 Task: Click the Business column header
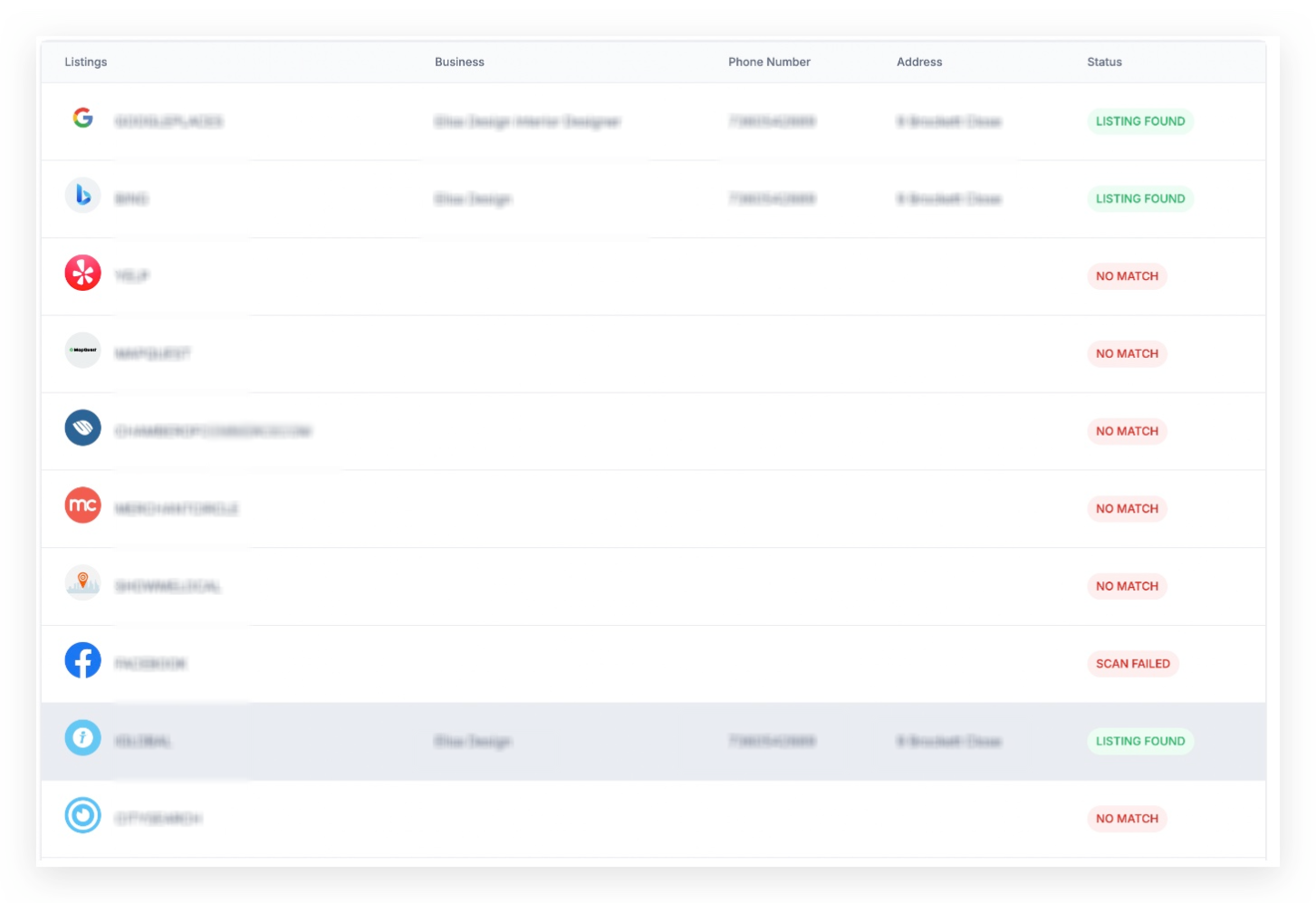(x=459, y=62)
